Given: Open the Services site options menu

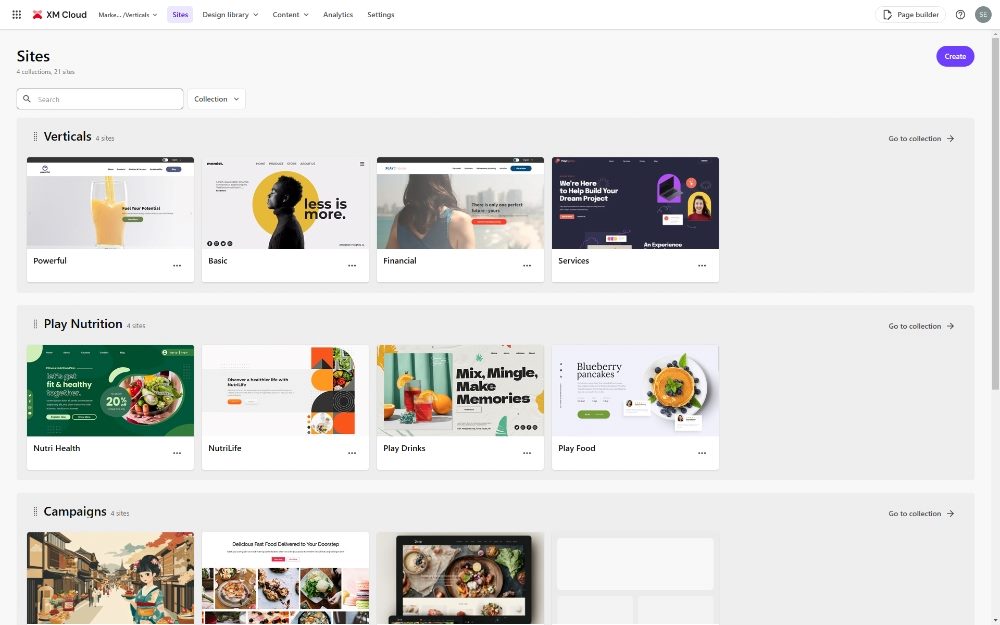Looking at the screenshot, I should (702, 265).
